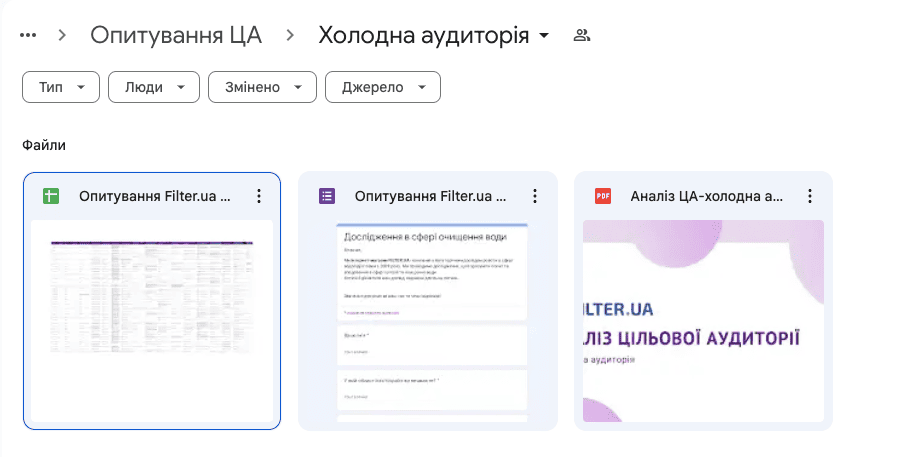Go to the Опитування ЦА folder breadcrumb
This screenshot has height=457, width=912.
pyautogui.click(x=176, y=35)
